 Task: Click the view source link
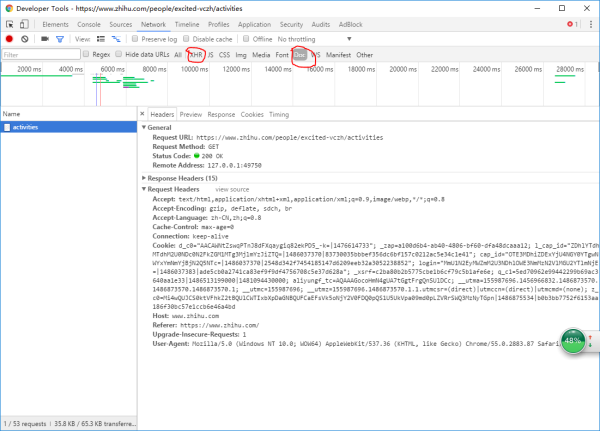(232, 189)
